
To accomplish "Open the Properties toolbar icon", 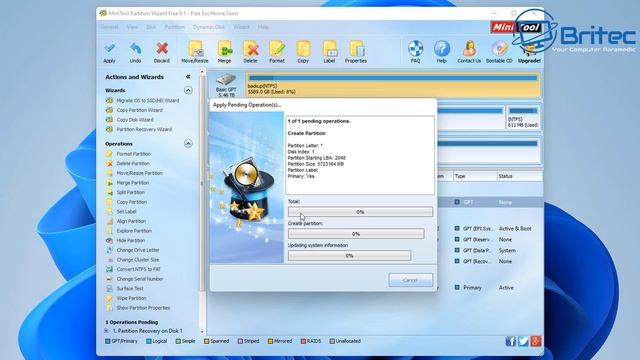I will click(356, 49).
